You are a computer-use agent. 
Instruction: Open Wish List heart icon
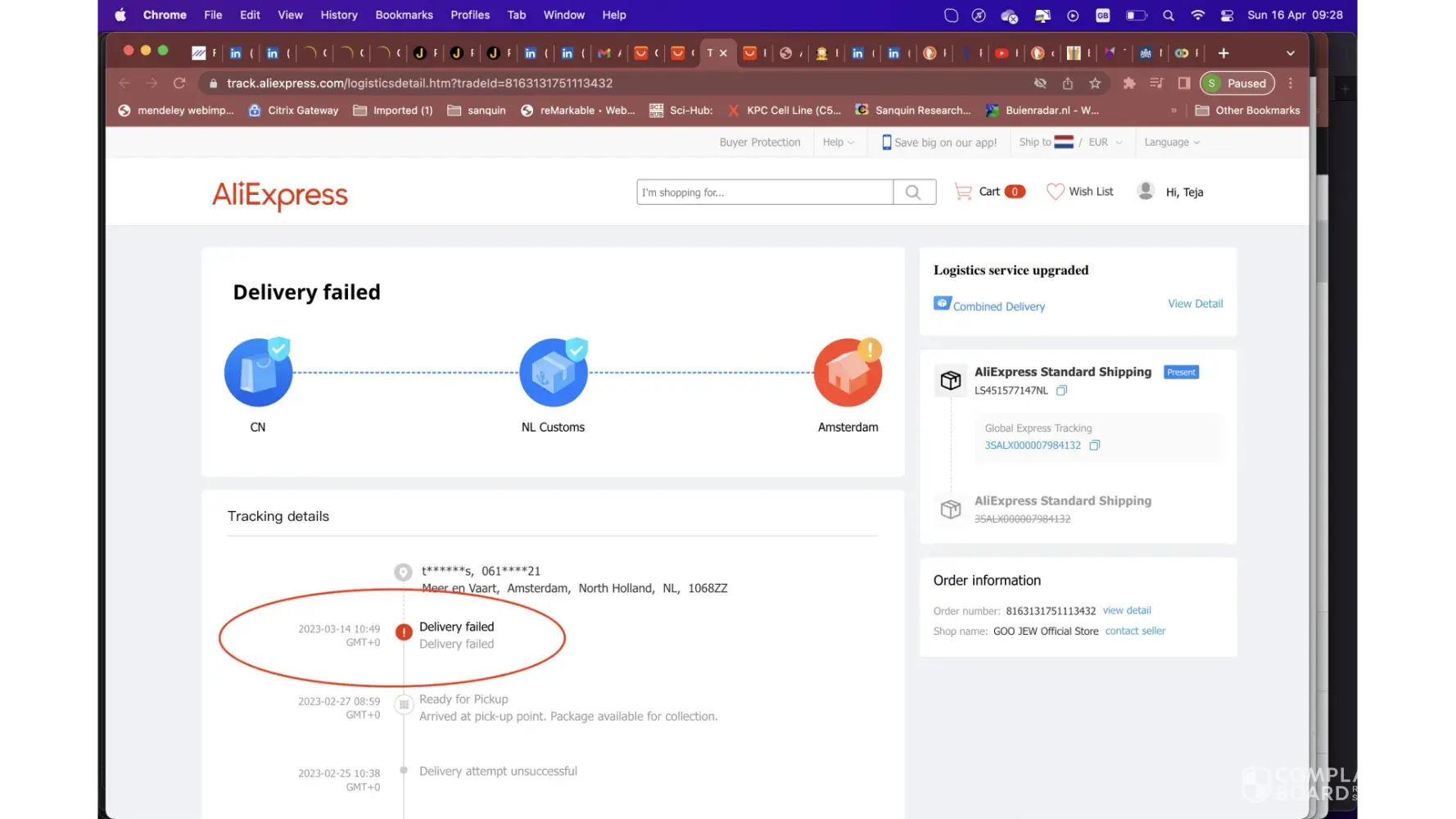1056,192
